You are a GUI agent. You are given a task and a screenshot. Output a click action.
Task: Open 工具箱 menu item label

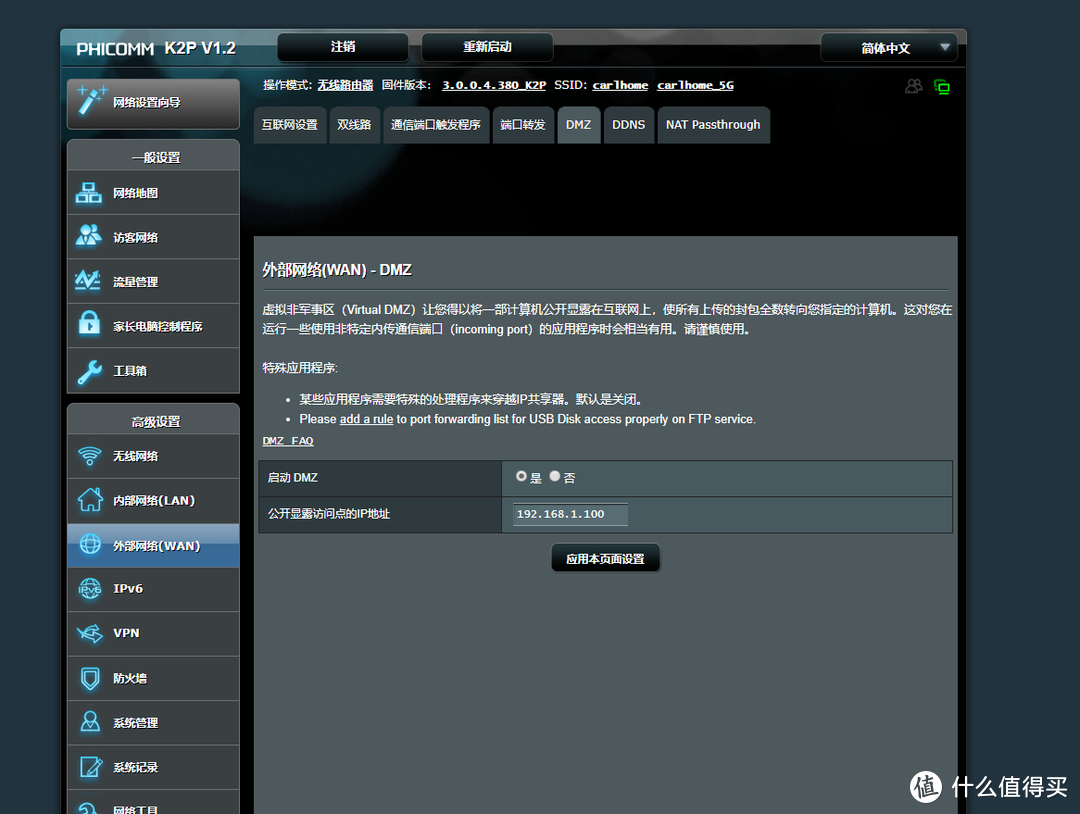pos(130,371)
